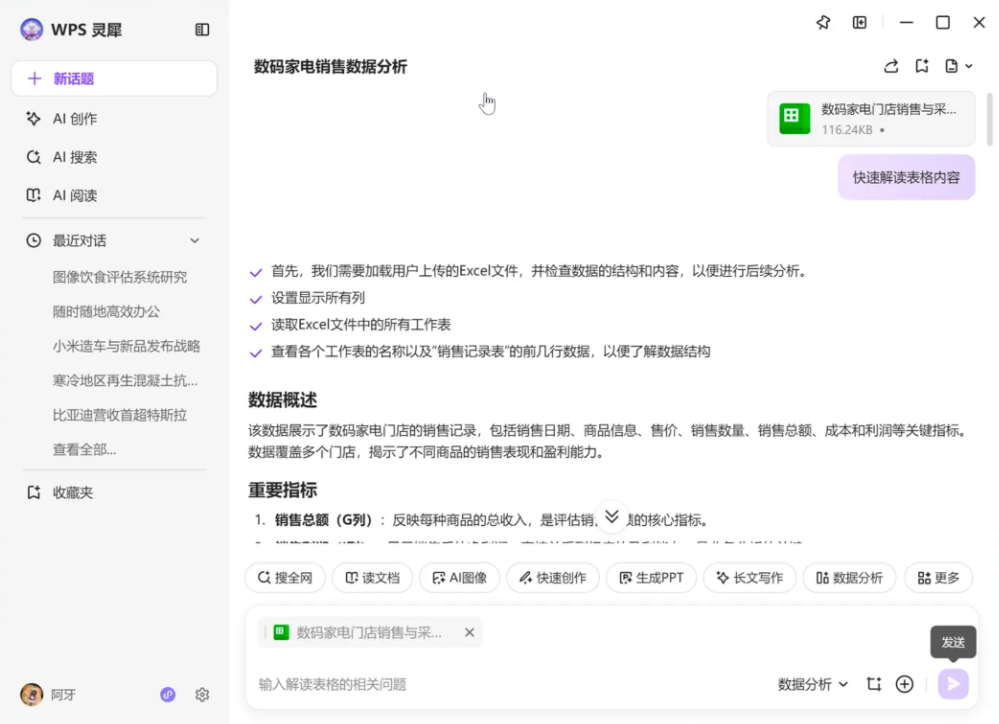This screenshot has height=724, width=999.
Task: Open settings via the gear icon
Action: [x=202, y=695]
